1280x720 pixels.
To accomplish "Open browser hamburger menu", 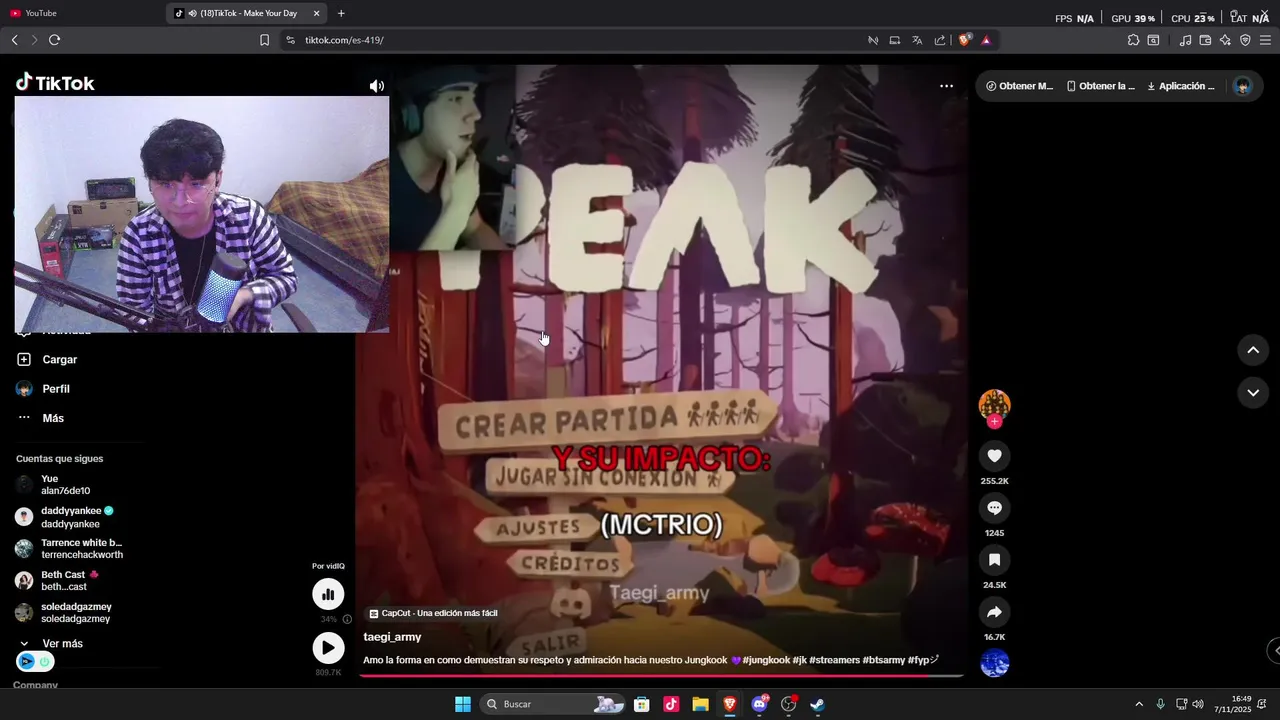I will pyautogui.click(x=1265, y=40).
